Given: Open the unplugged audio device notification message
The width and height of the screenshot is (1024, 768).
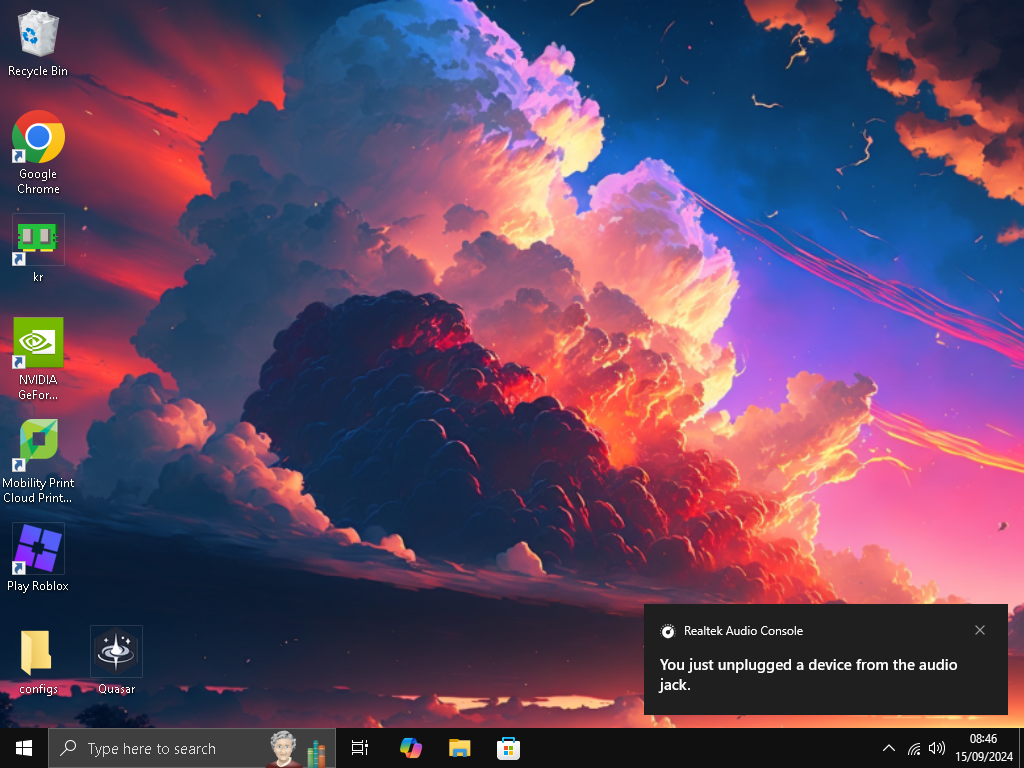Looking at the screenshot, I should [808, 675].
